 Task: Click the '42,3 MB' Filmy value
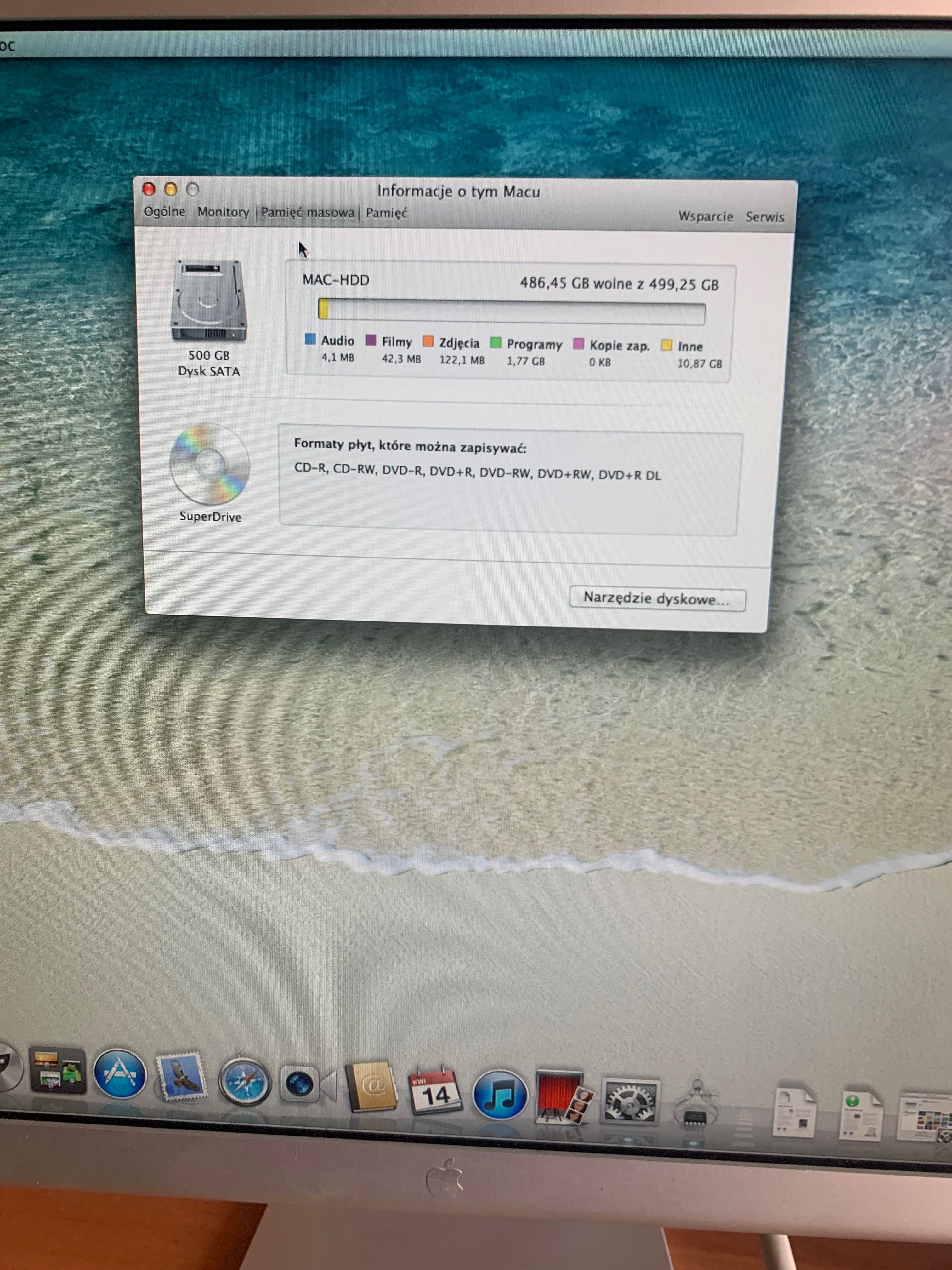(401, 359)
